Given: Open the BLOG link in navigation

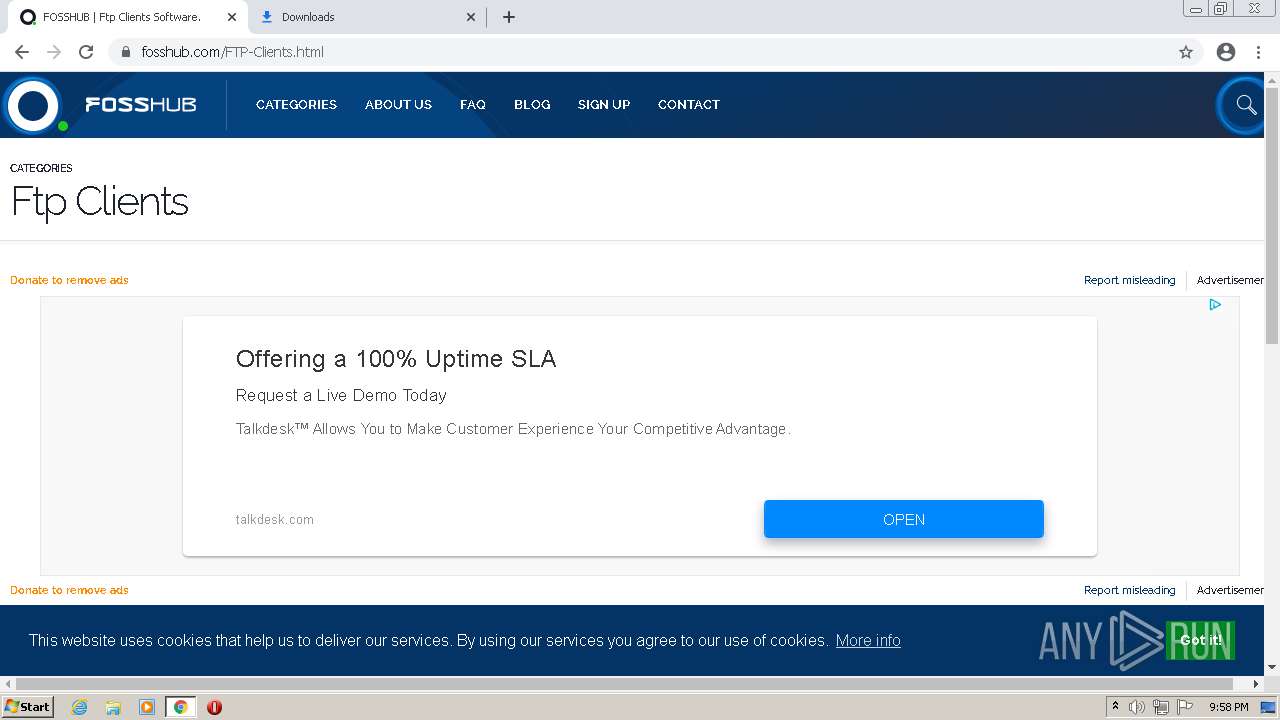Looking at the screenshot, I should 532,104.
